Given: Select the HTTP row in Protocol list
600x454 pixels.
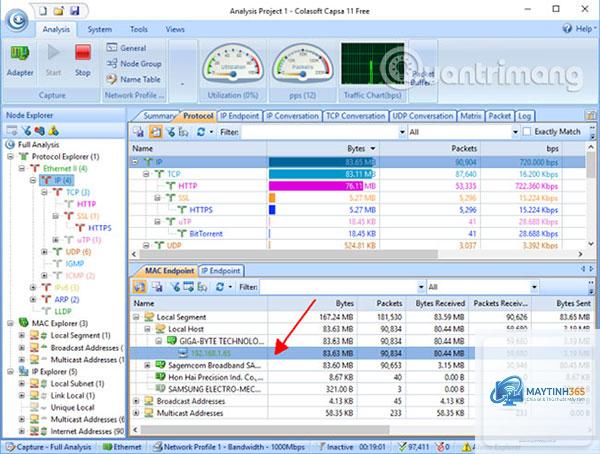Looking at the screenshot, I should coord(357,186).
